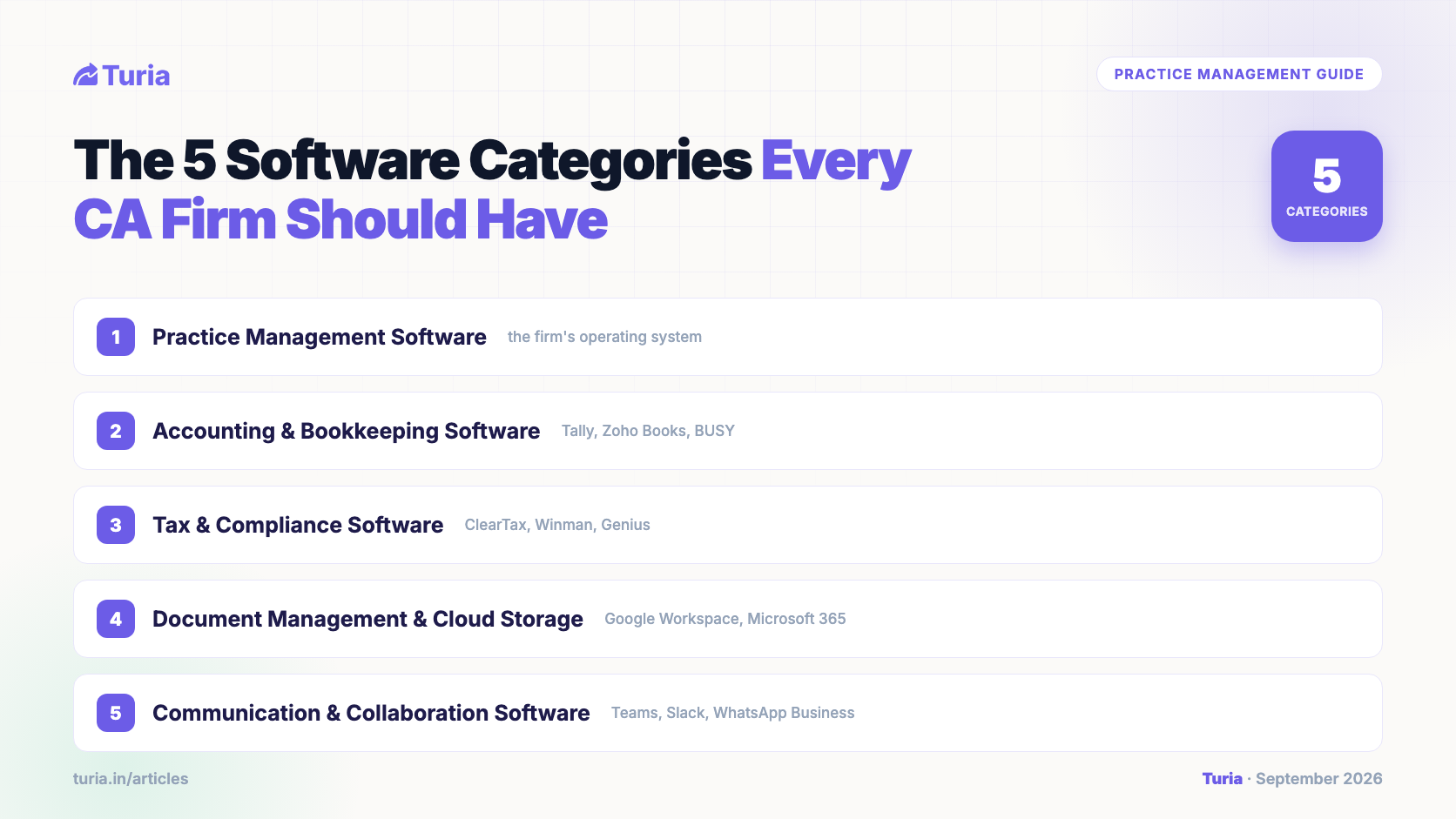This screenshot has width=1456, height=819.
Task: Click the purple 5 Categories tile
Action: pyautogui.click(x=1327, y=186)
